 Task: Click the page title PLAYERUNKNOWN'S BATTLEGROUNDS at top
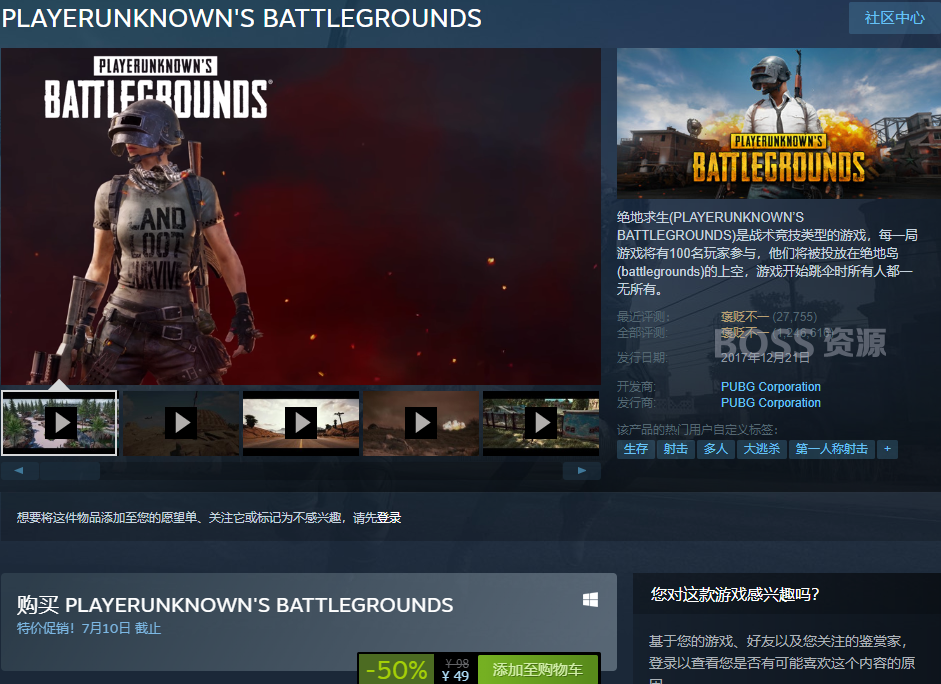[242, 19]
